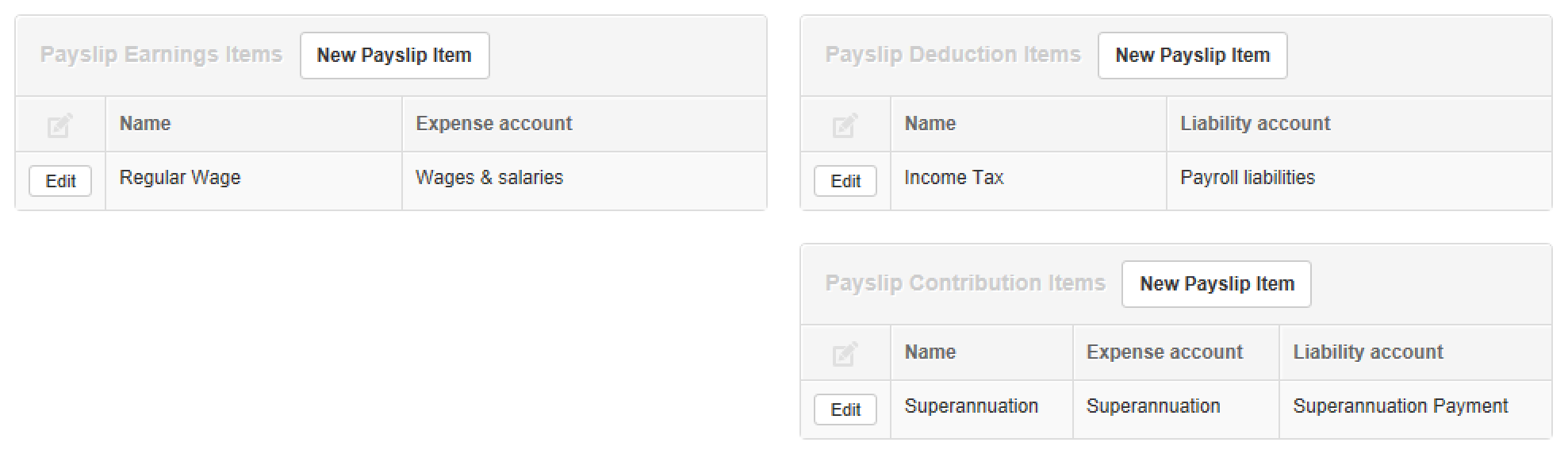Edit the Income Tax deduction item
1568x450 pixels.
coord(845,181)
